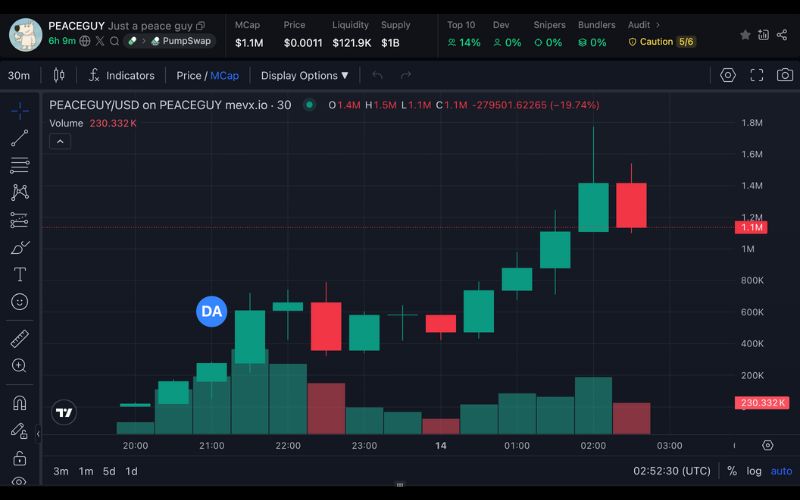Open timezone menu at 02:52:30 (UTC)
Screen dimensions: 800x500
point(672,471)
